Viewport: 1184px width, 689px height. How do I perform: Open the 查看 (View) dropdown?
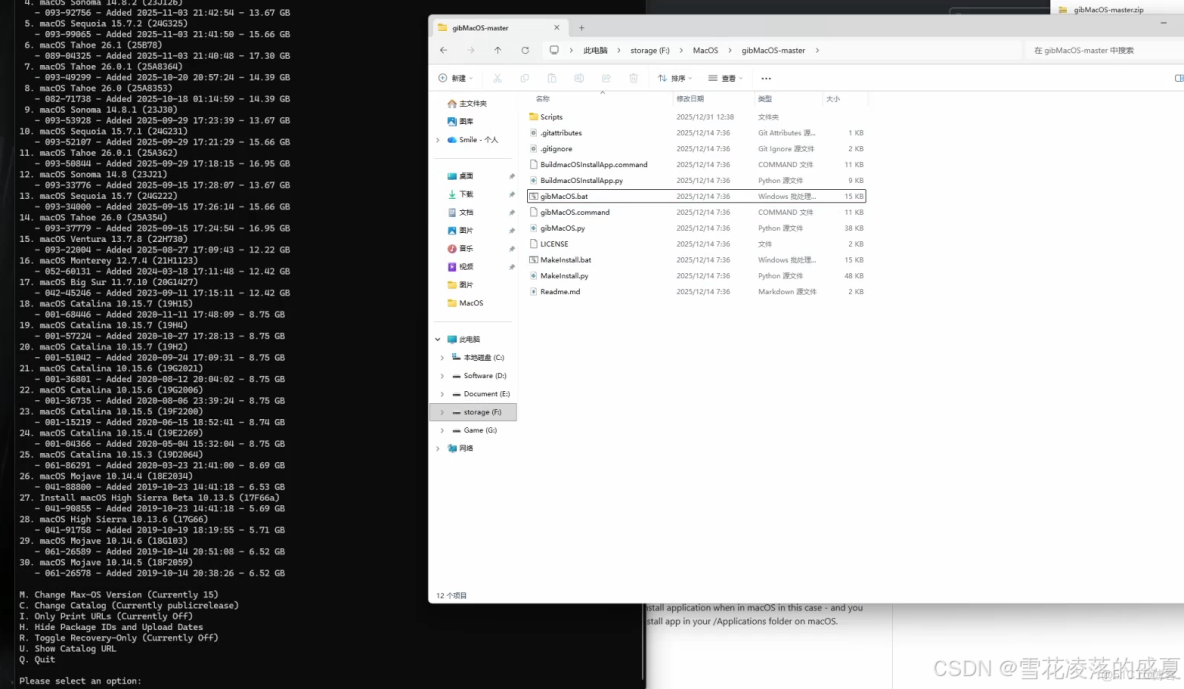(x=726, y=79)
